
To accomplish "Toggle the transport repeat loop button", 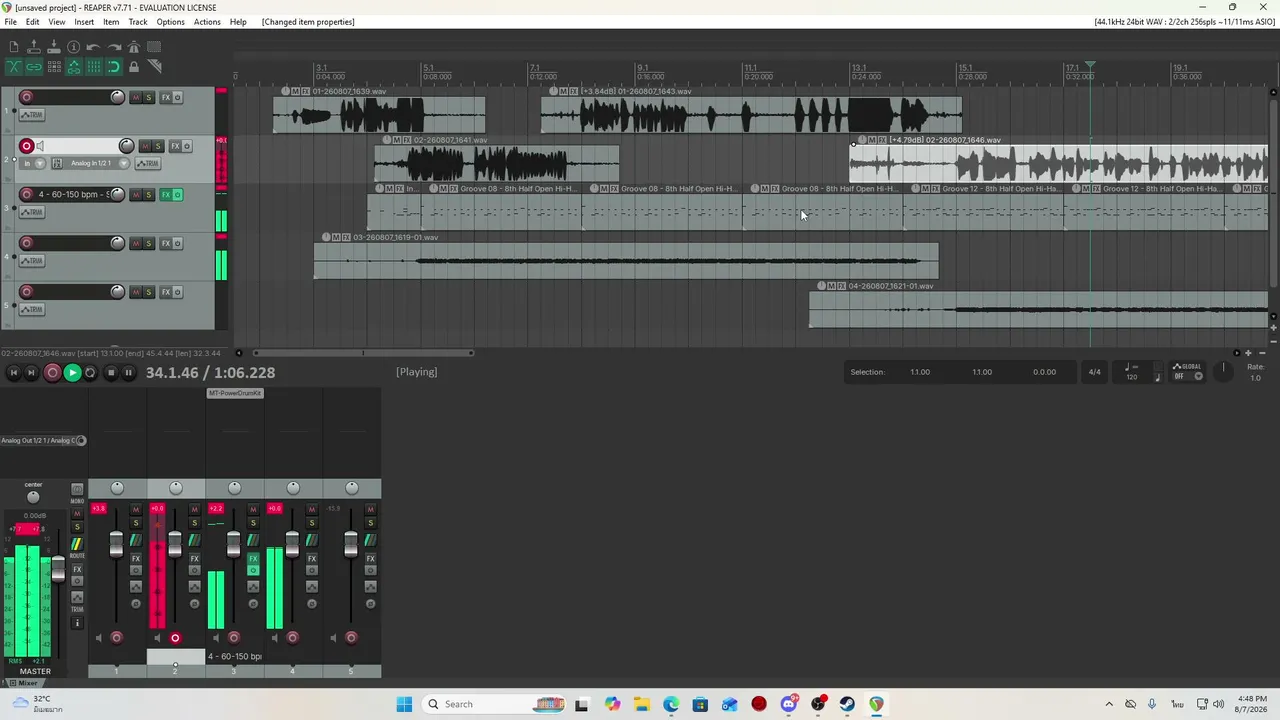I will (90, 373).
